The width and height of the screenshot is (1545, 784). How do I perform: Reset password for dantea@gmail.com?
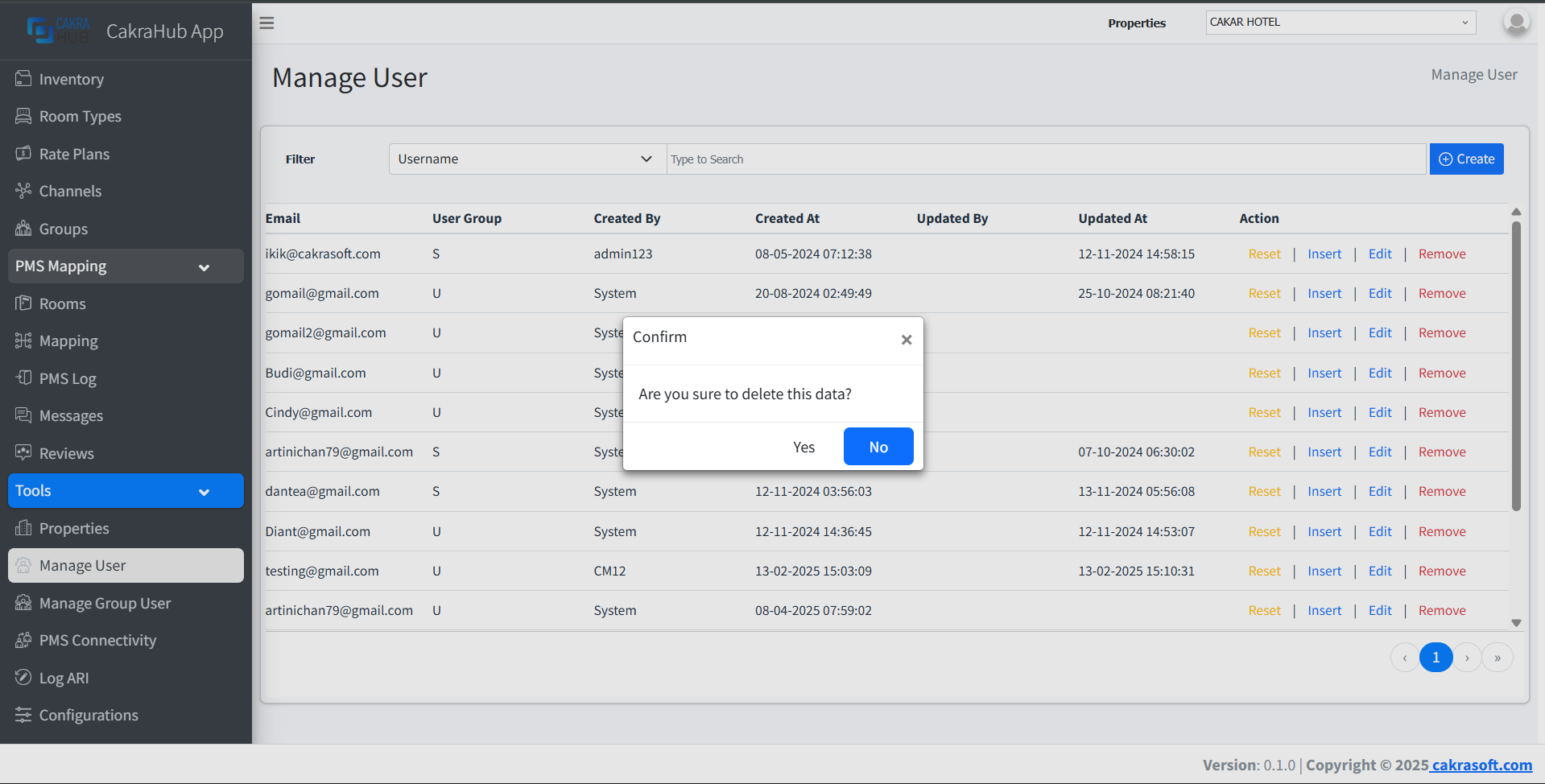(1264, 491)
